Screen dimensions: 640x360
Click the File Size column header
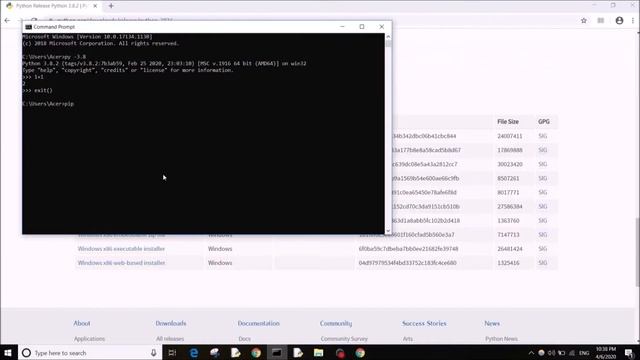click(508, 122)
